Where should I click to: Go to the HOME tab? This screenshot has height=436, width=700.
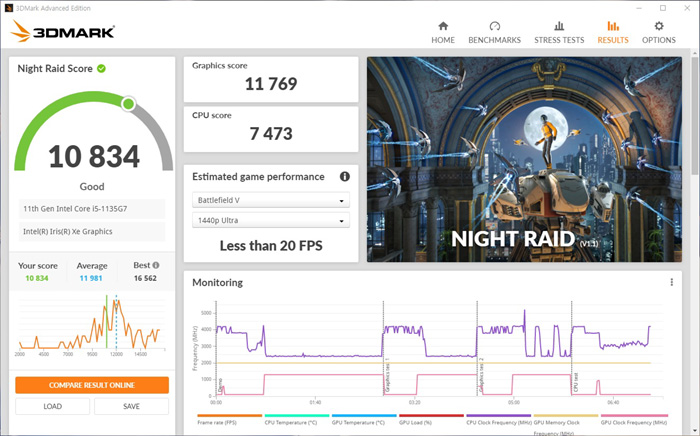point(443,33)
